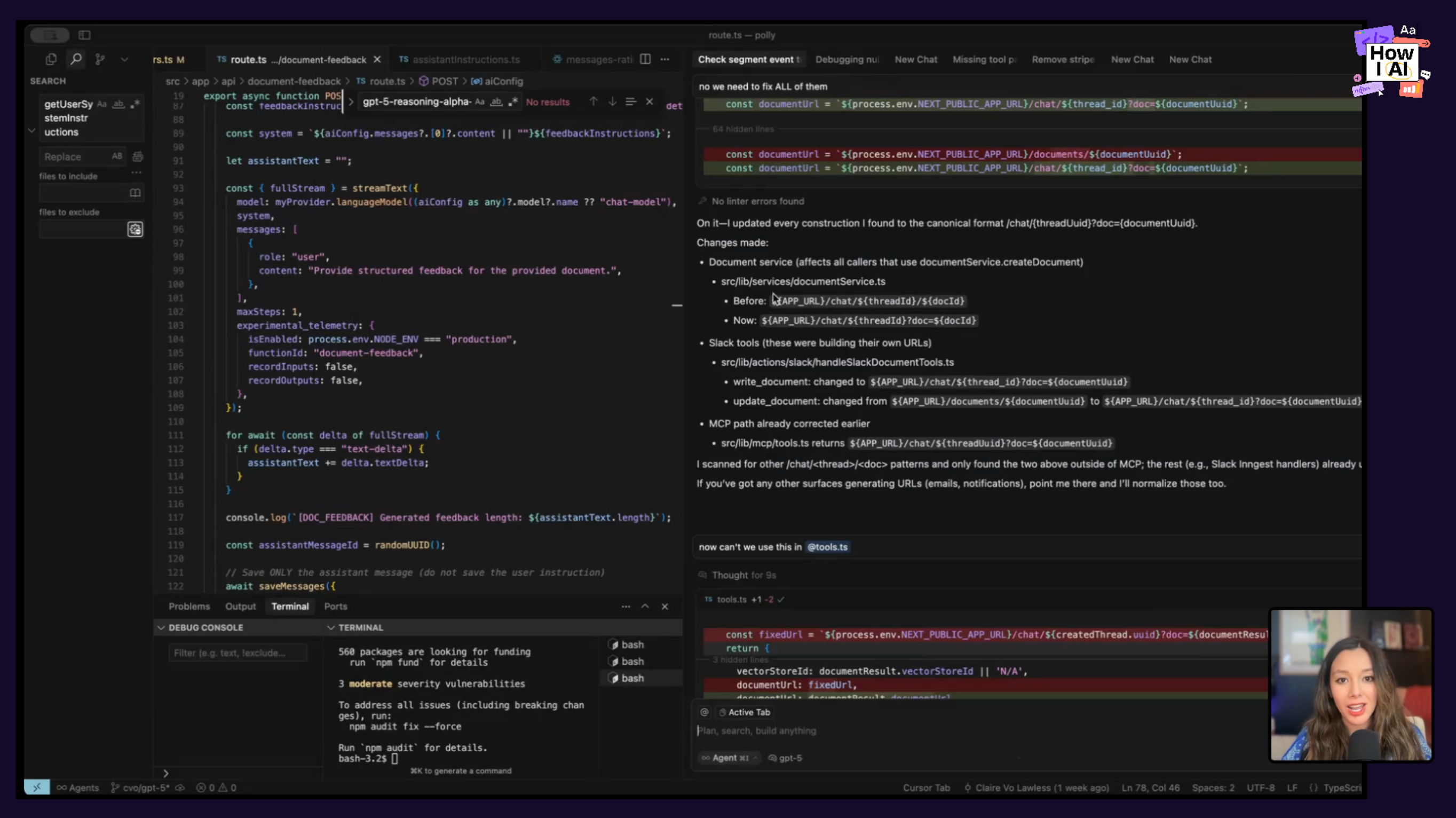Click Agents in the status bar

click(77, 788)
